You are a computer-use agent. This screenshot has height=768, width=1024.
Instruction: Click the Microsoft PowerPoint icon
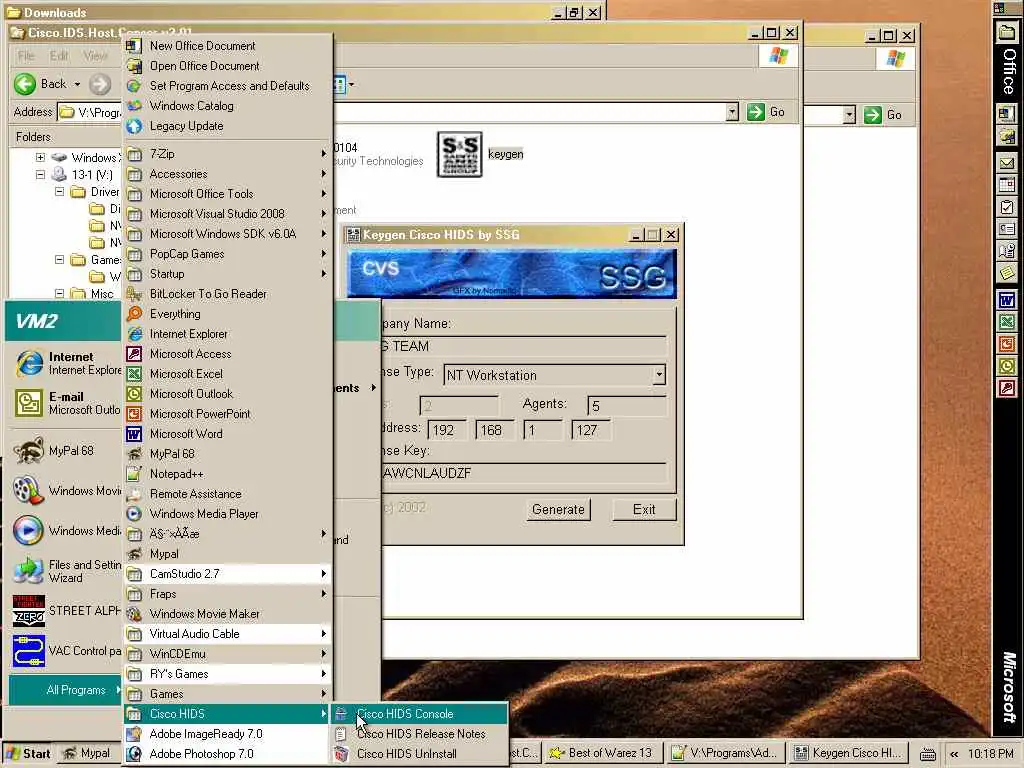134,414
